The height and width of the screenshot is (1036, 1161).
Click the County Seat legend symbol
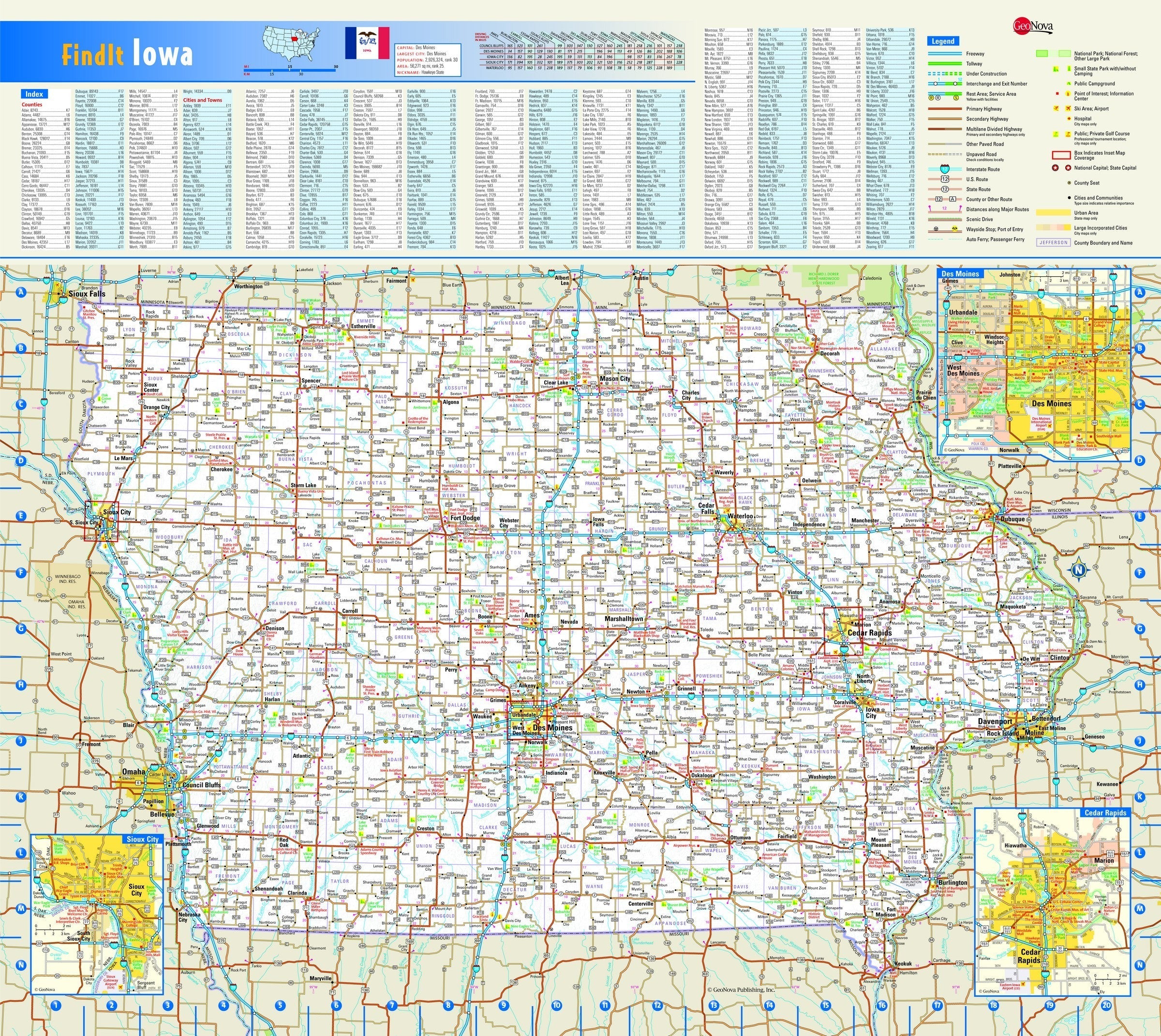tap(1070, 183)
